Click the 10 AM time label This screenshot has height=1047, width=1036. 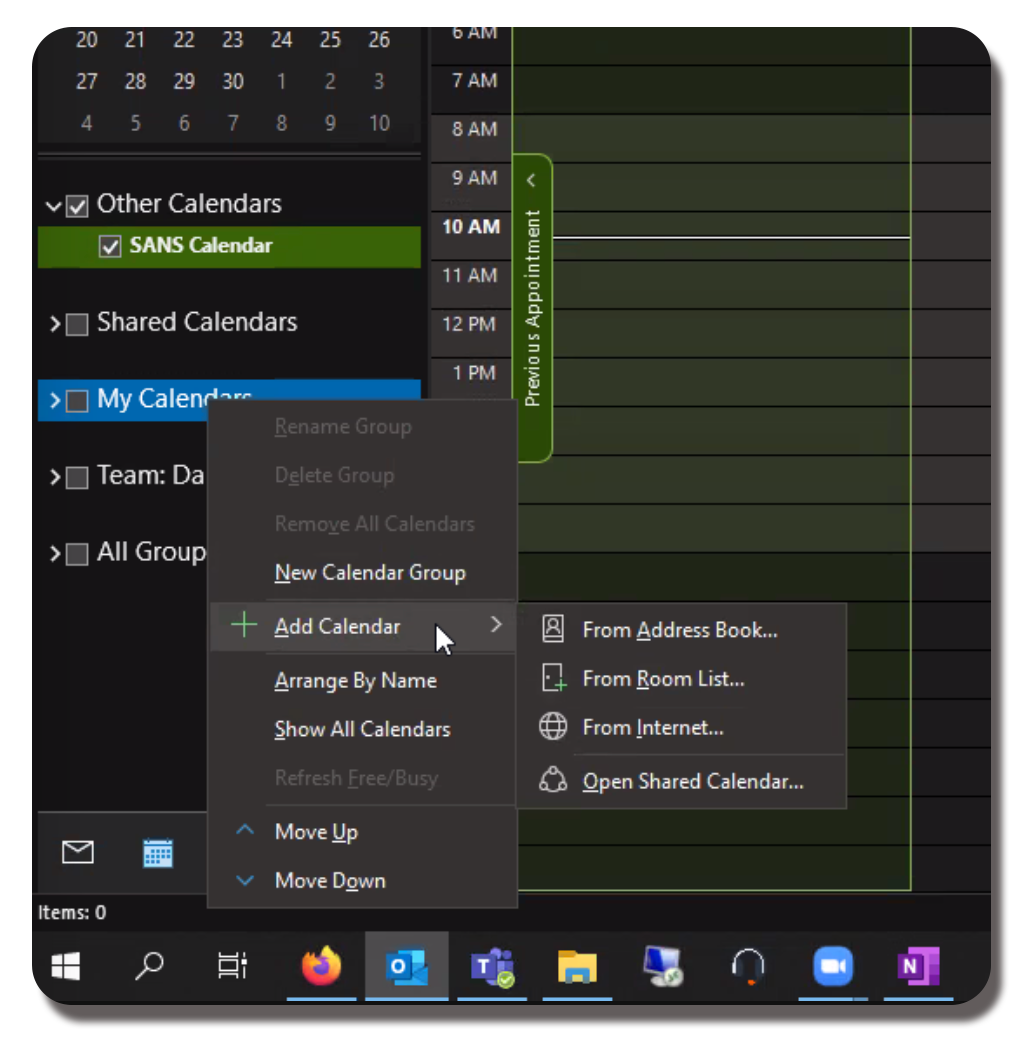coord(471,226)
